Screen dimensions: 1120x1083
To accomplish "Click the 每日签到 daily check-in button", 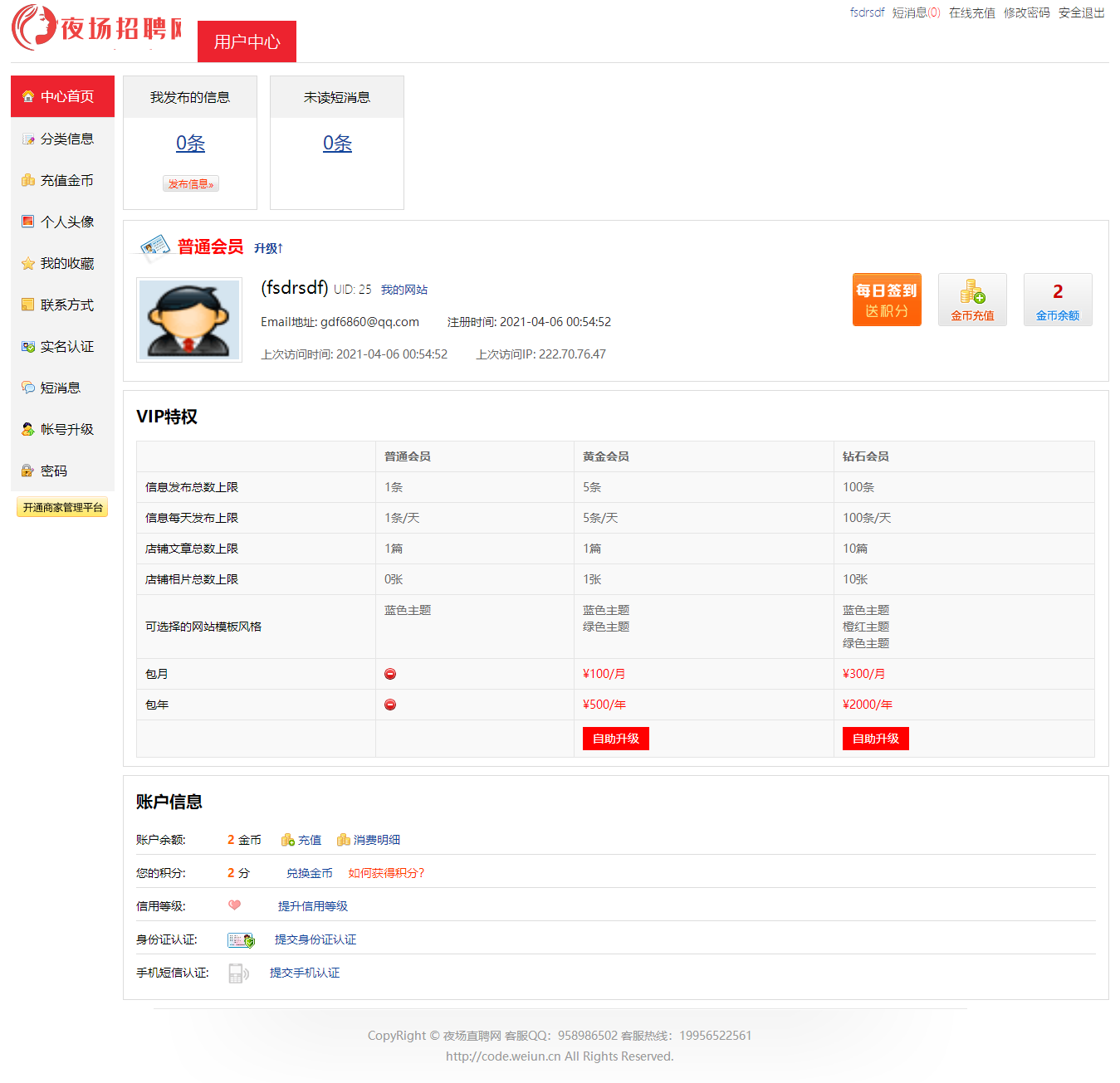I will 886,300.
